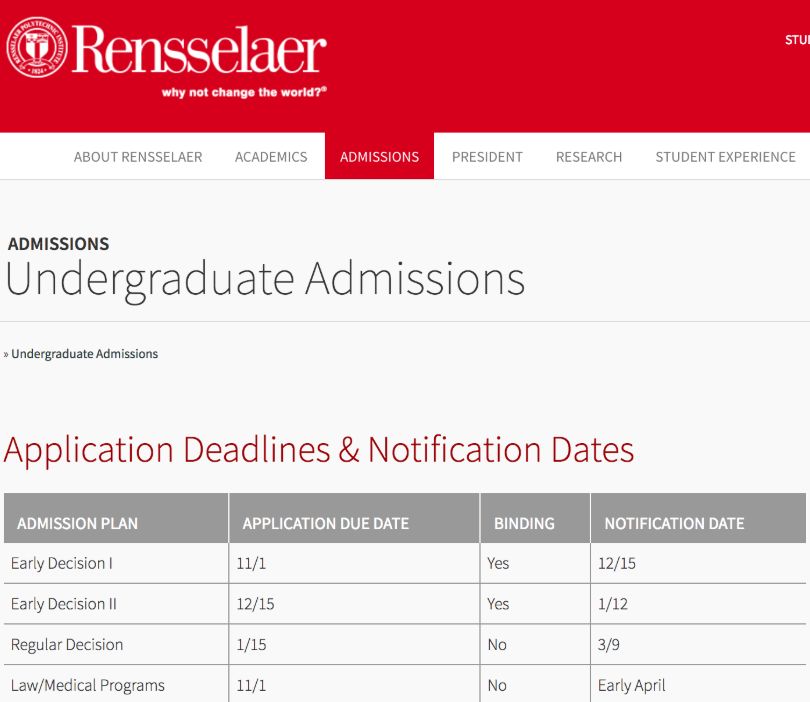
Task: Select the Regular Decision row label
Action: click(67, 645)
